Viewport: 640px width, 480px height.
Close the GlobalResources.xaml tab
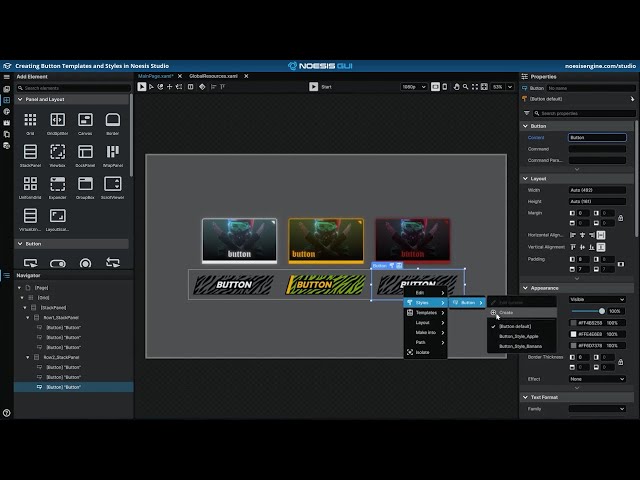pos(246,76)
